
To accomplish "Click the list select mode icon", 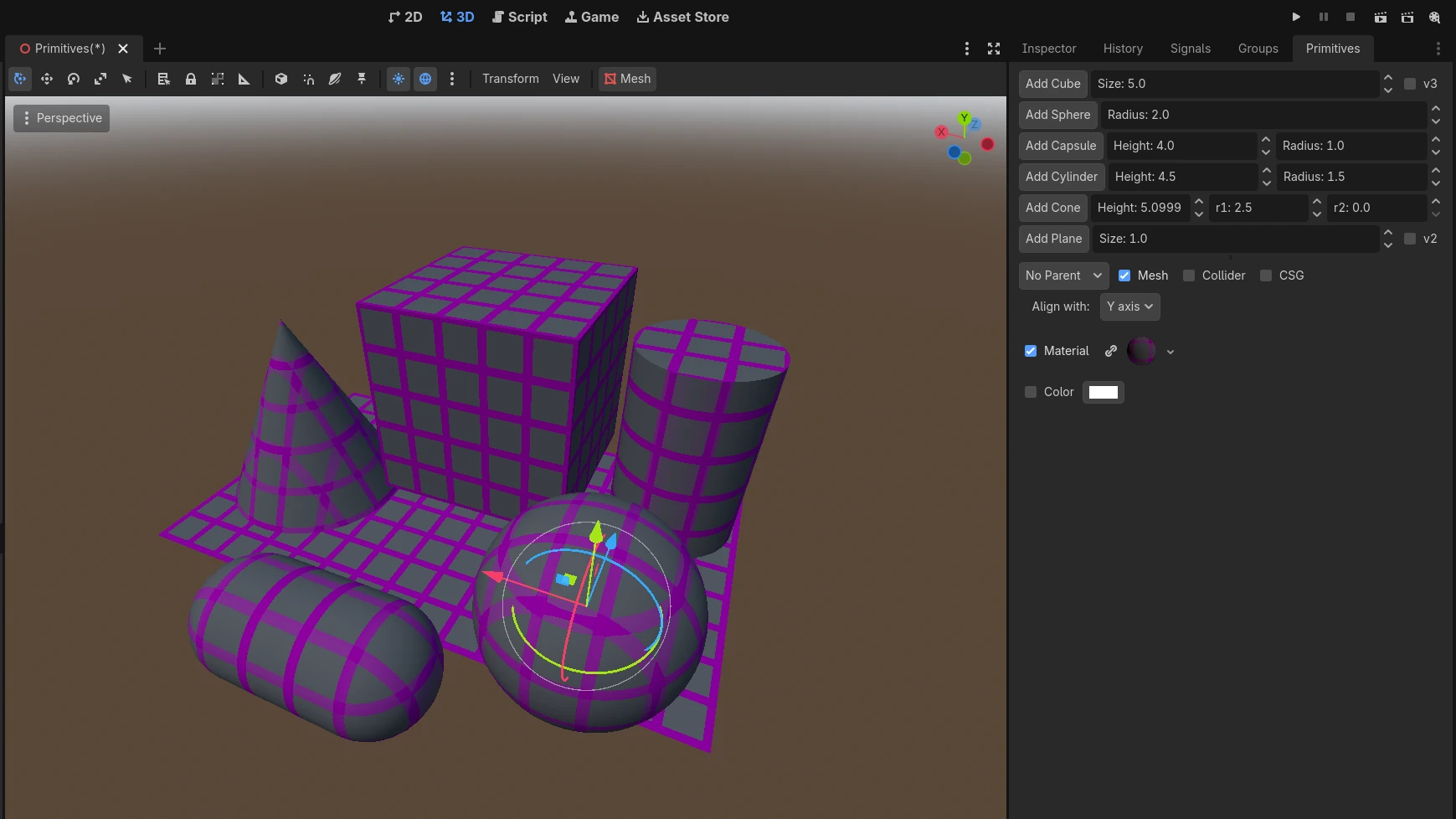I will (x=164, y=79).
